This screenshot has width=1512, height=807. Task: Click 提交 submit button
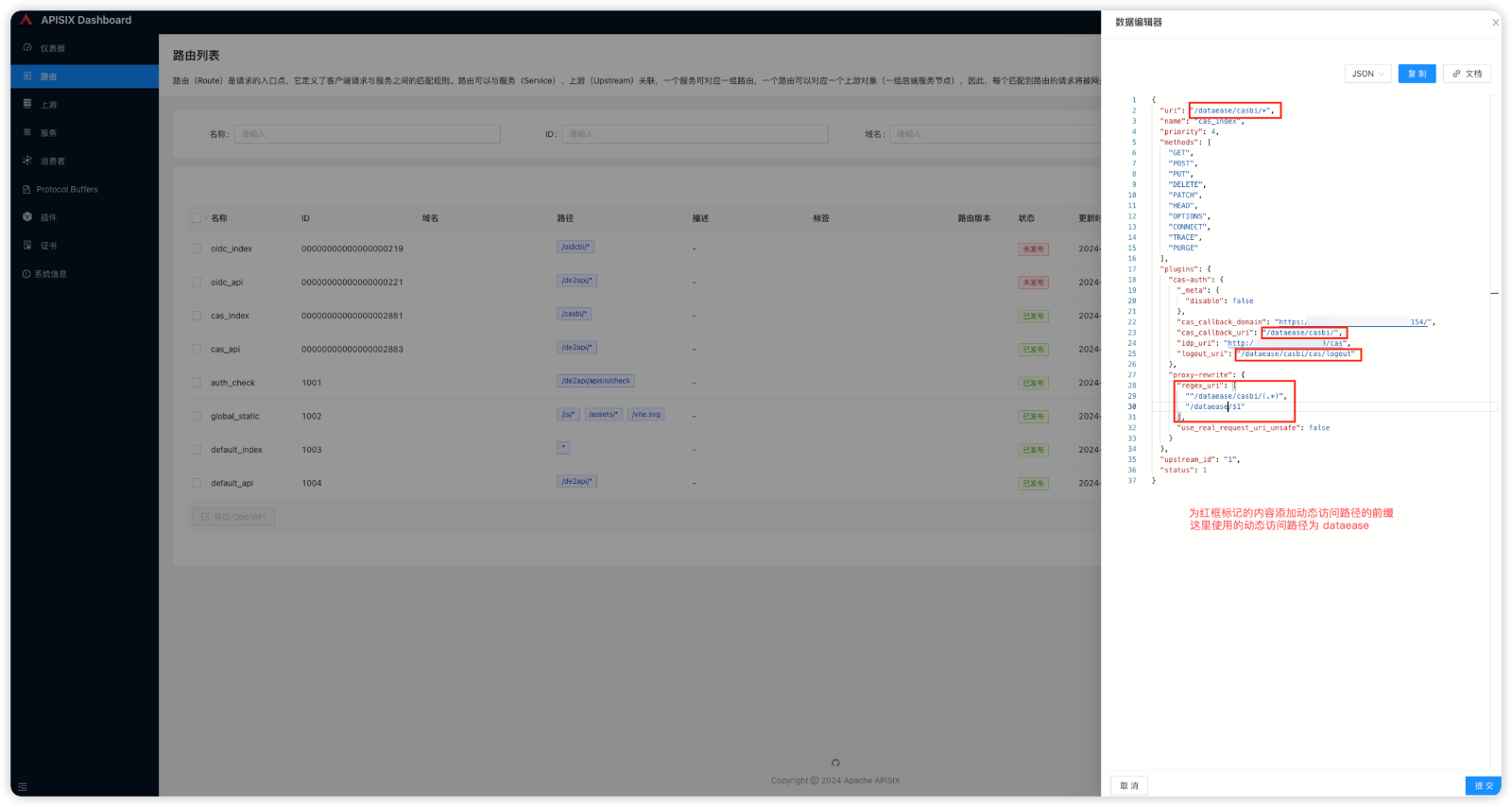coord(1484,785)
